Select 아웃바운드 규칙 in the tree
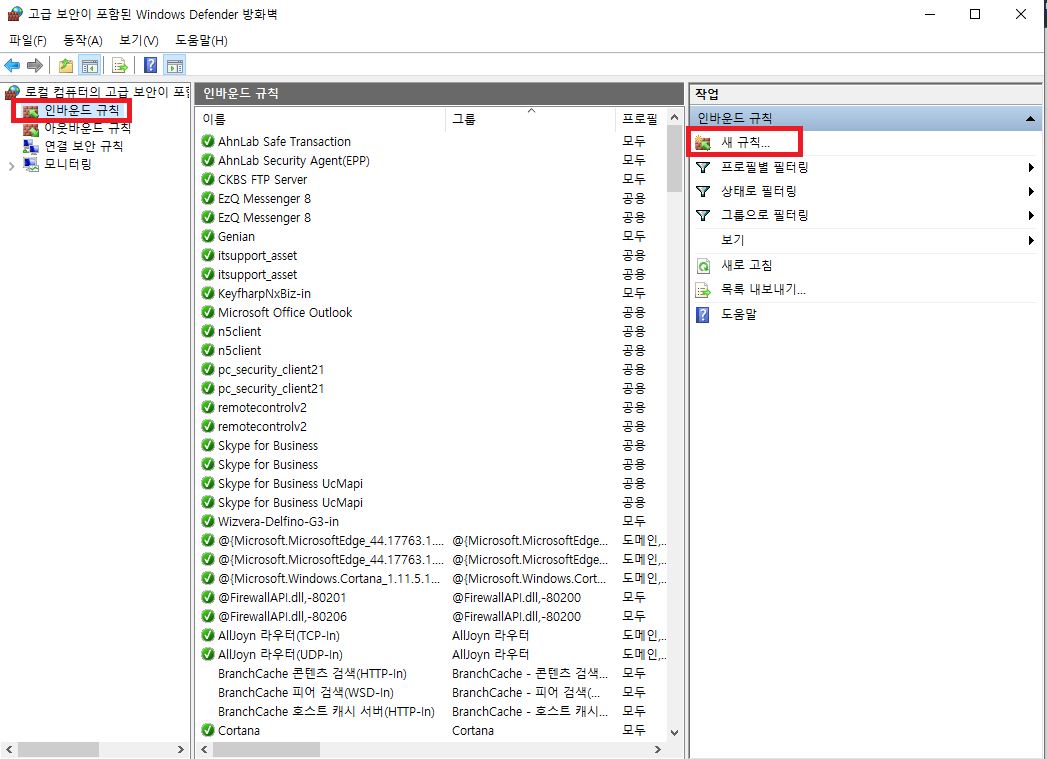This screenshot has width=1047, height=759. click(87, 128)
